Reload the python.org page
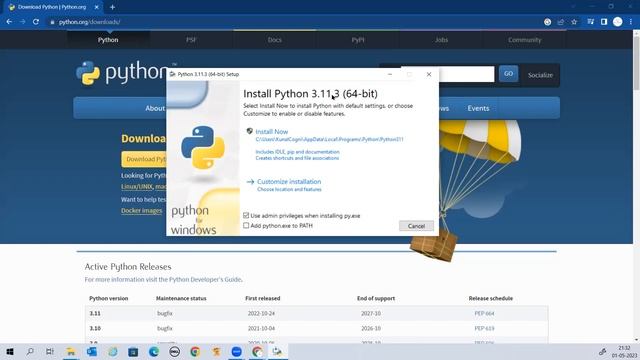 [36, 22]
